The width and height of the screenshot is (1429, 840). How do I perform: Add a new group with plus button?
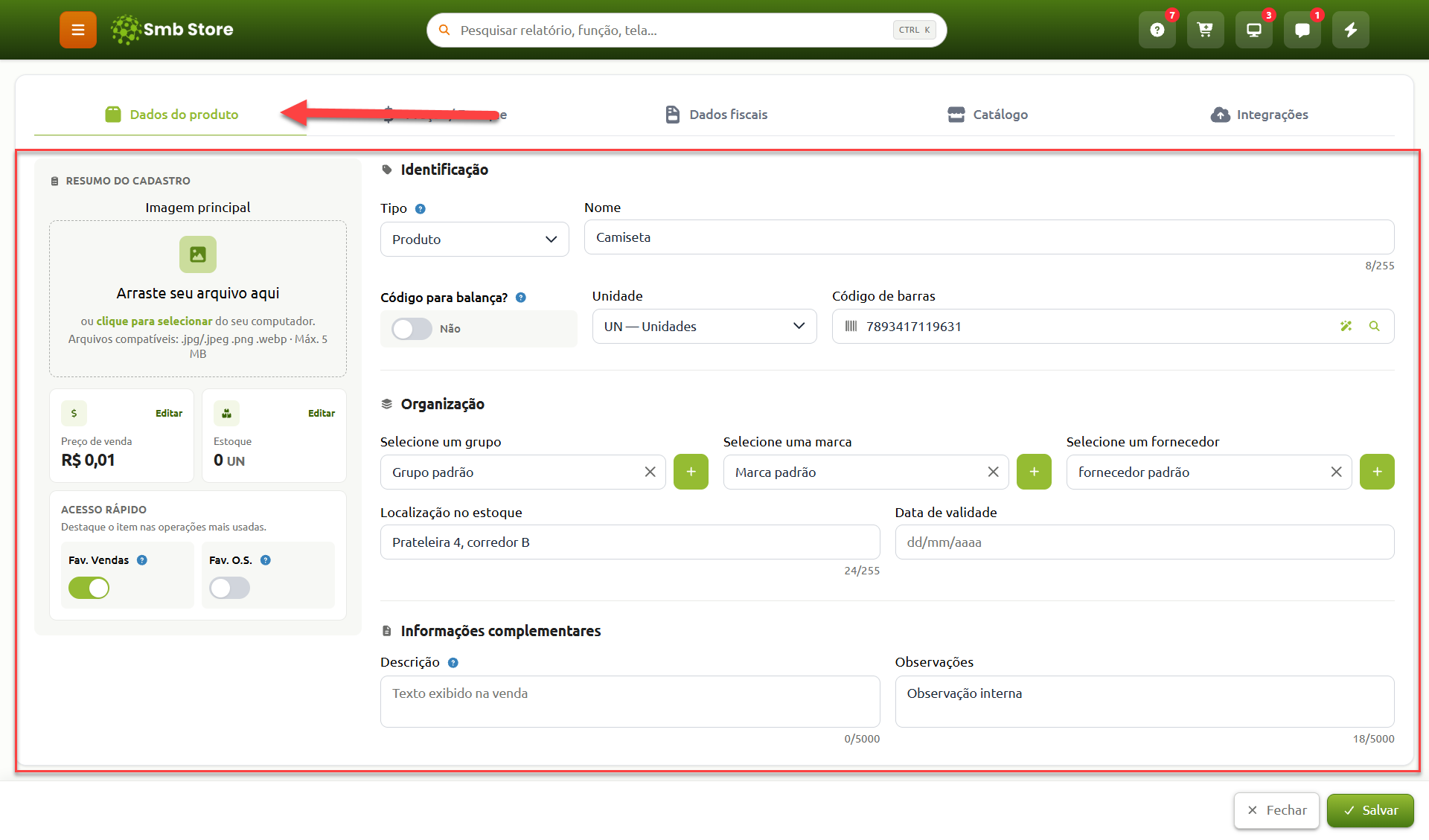tap(691, 472)
